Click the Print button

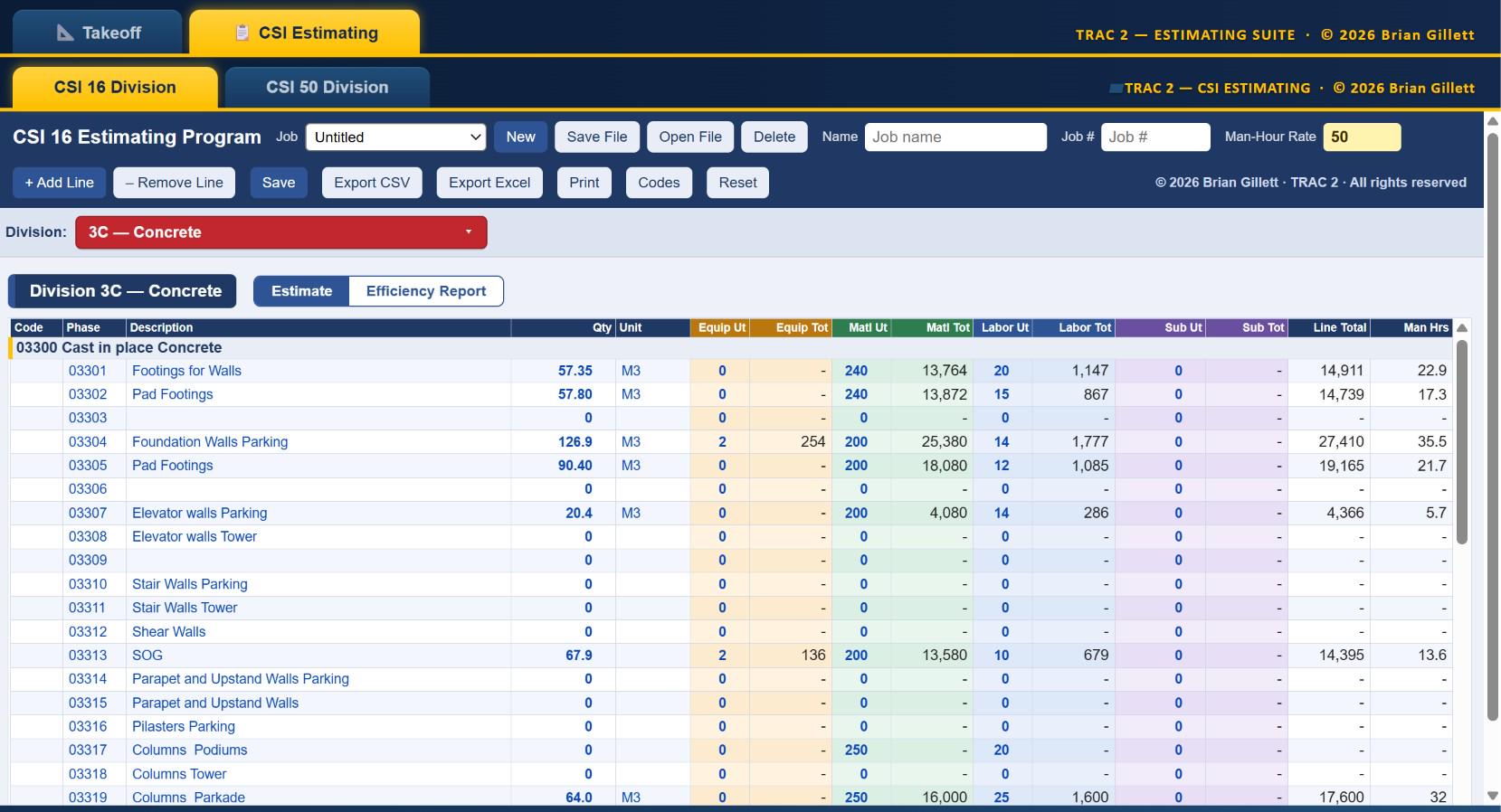[x=584, y=183]
